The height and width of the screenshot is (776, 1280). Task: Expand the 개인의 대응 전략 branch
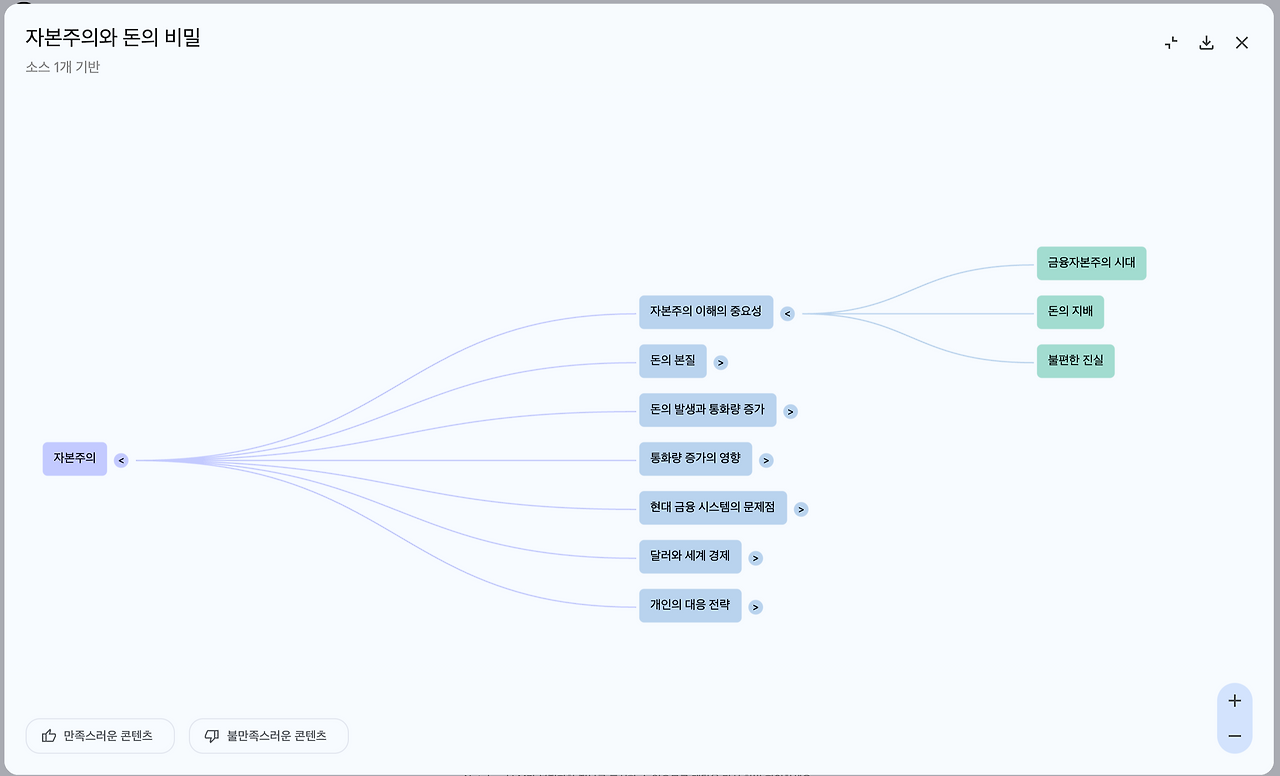[x=755, y=607]
